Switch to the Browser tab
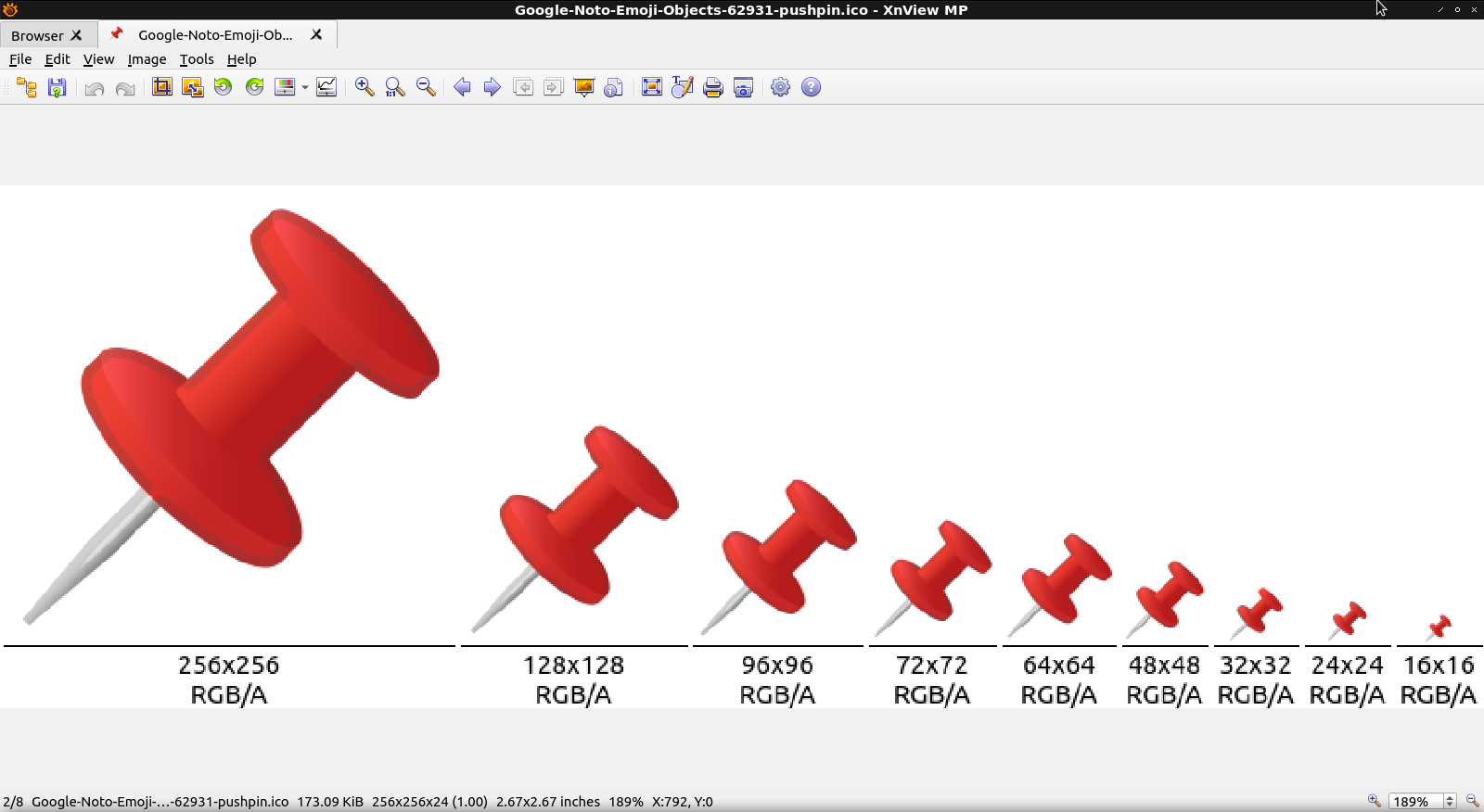The image size is (1484, 812). click(37, 35)
